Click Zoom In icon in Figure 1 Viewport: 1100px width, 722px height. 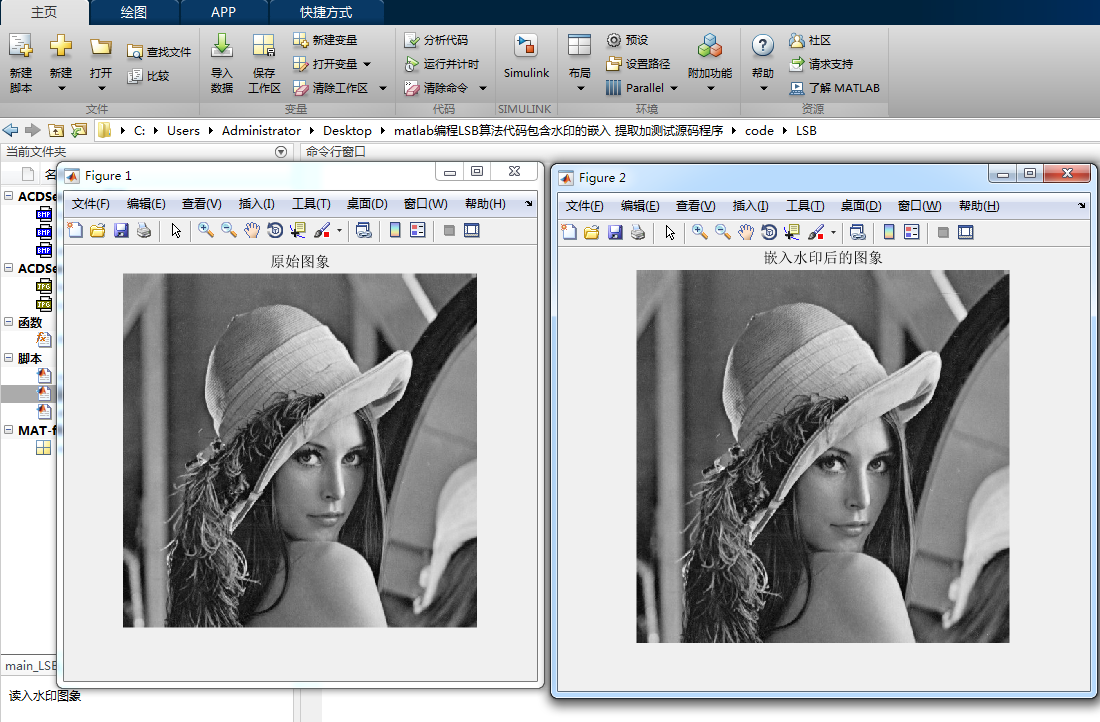tap(206, 230)
